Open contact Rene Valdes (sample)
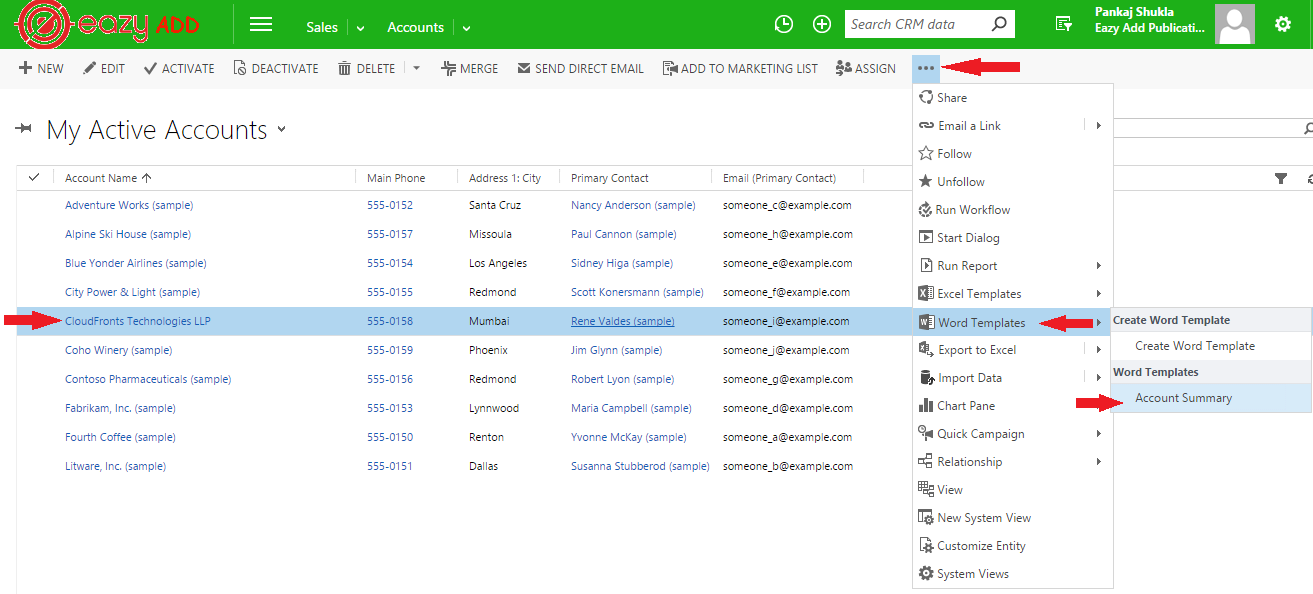Viewport: 1313px width, 594px height. point(622,321)
